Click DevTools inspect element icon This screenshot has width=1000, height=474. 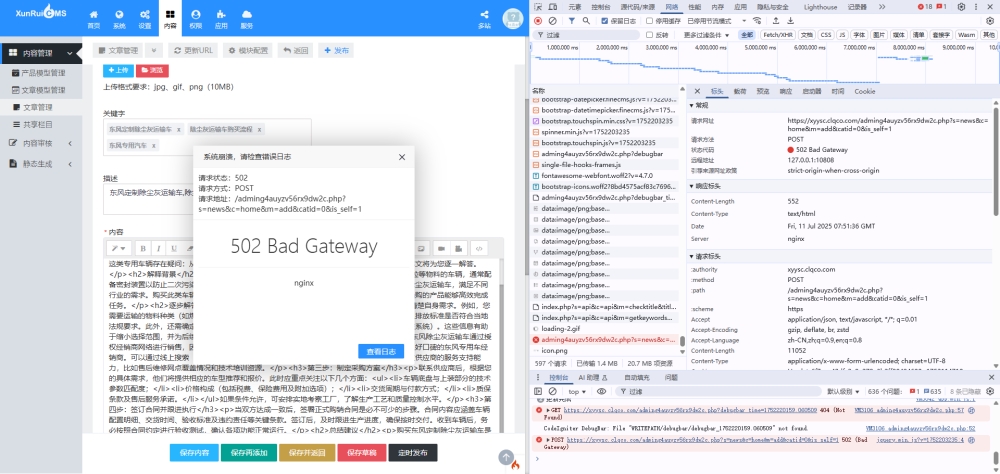[x=538, y=6]
